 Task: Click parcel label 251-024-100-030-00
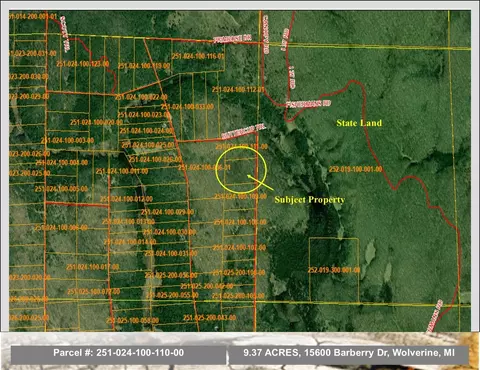coord(169,232)
